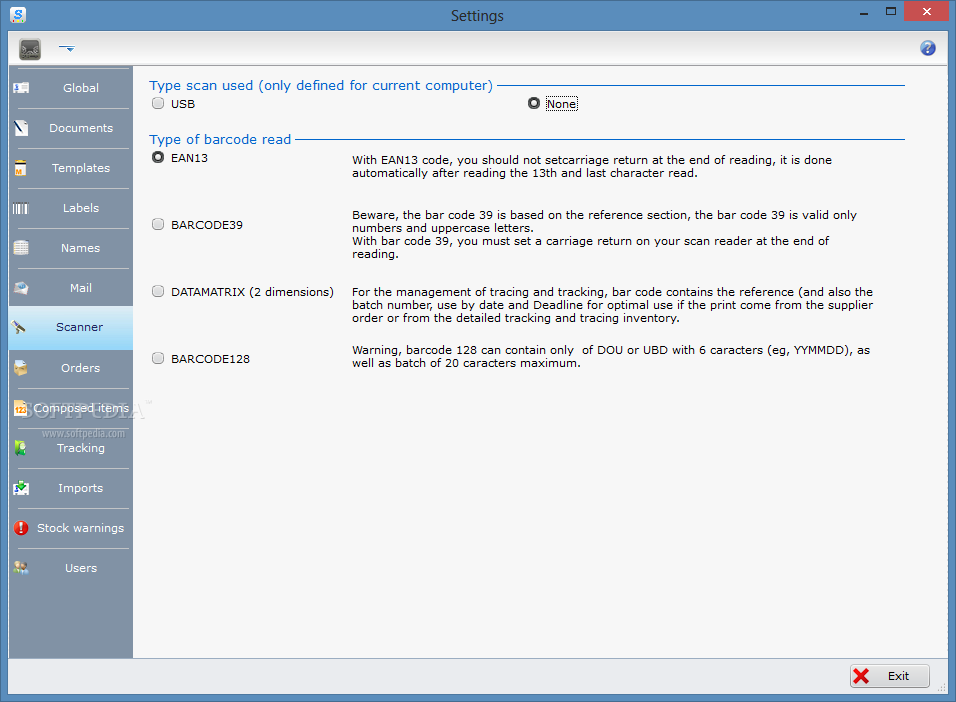Click the 'Type scan used' heading
Screen dimensions: 956x702
(321, 85)
